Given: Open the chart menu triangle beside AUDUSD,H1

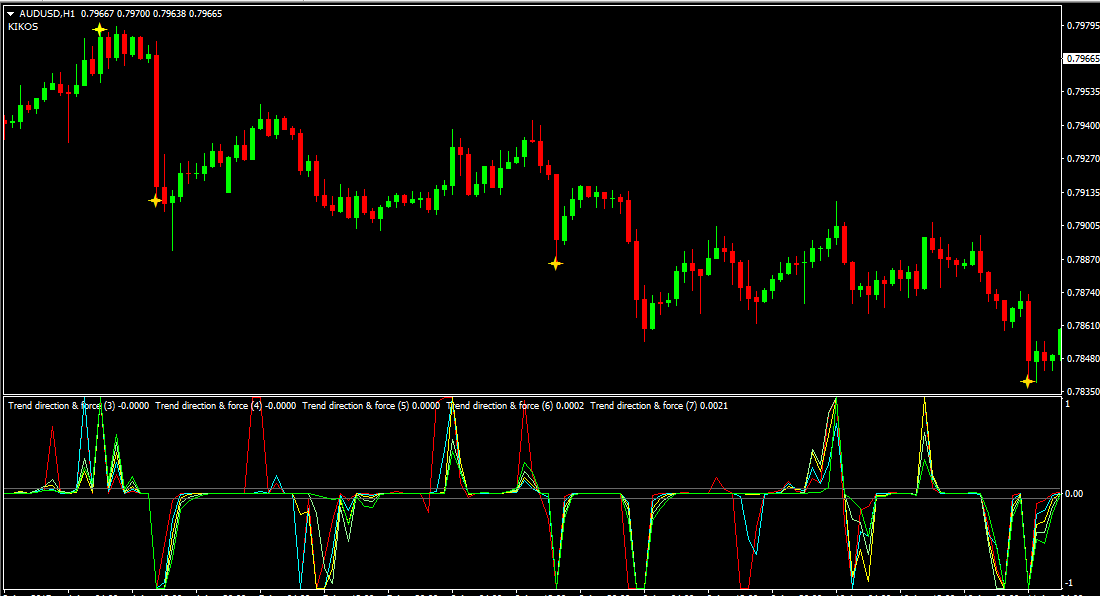Looking at the screenshot, I should tap(10, 14).
